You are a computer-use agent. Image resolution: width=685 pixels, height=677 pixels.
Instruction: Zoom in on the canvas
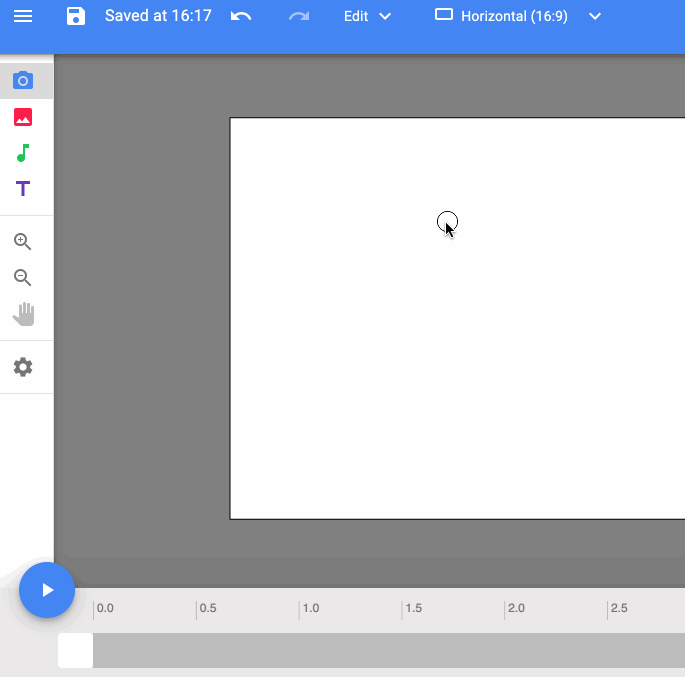pyautogui.click(x=22, y=241)
